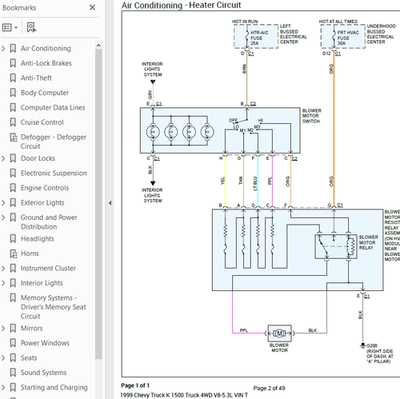Click the find current bookmark icon

click(31, 27)
